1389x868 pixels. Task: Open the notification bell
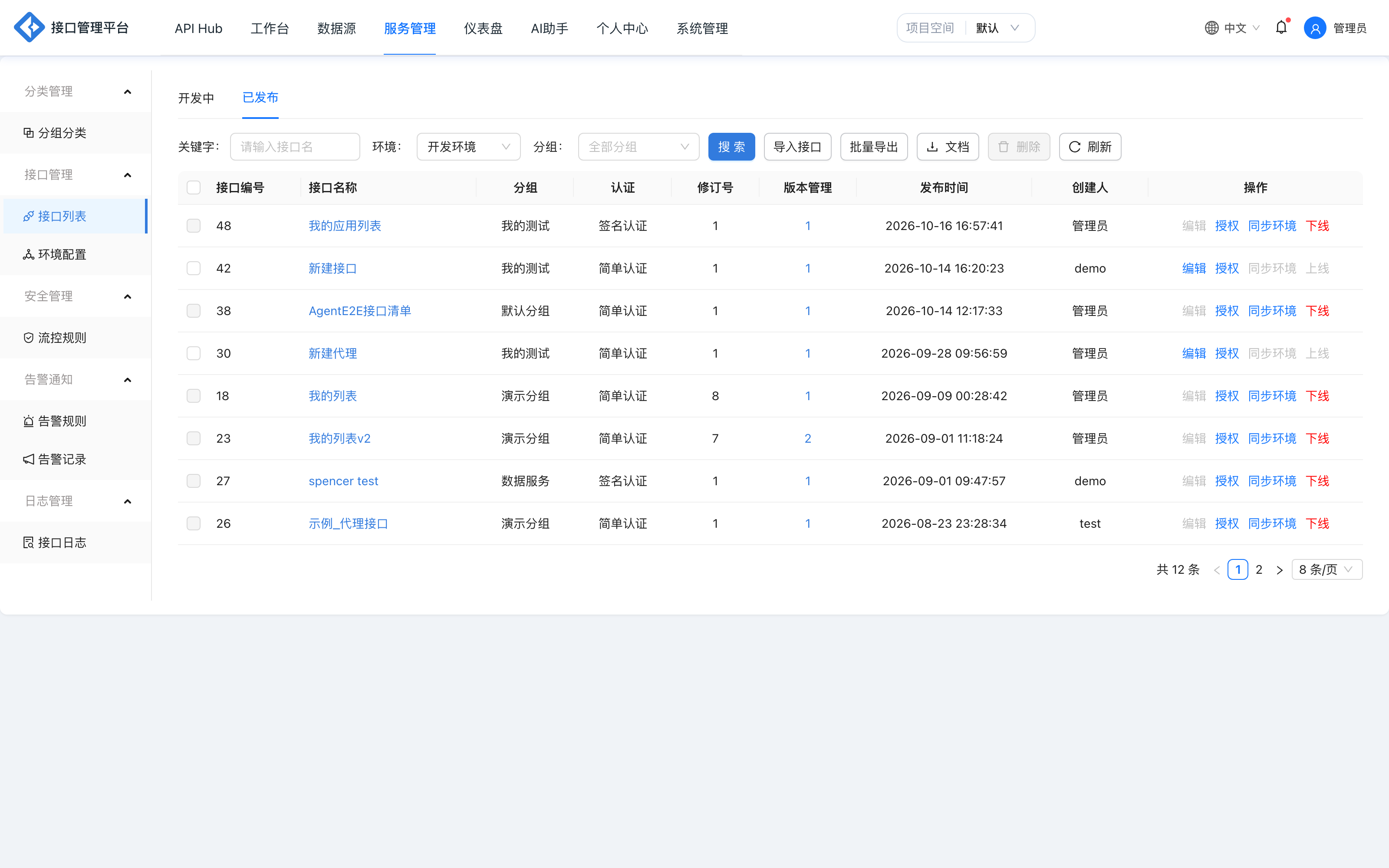point(1281,27)
